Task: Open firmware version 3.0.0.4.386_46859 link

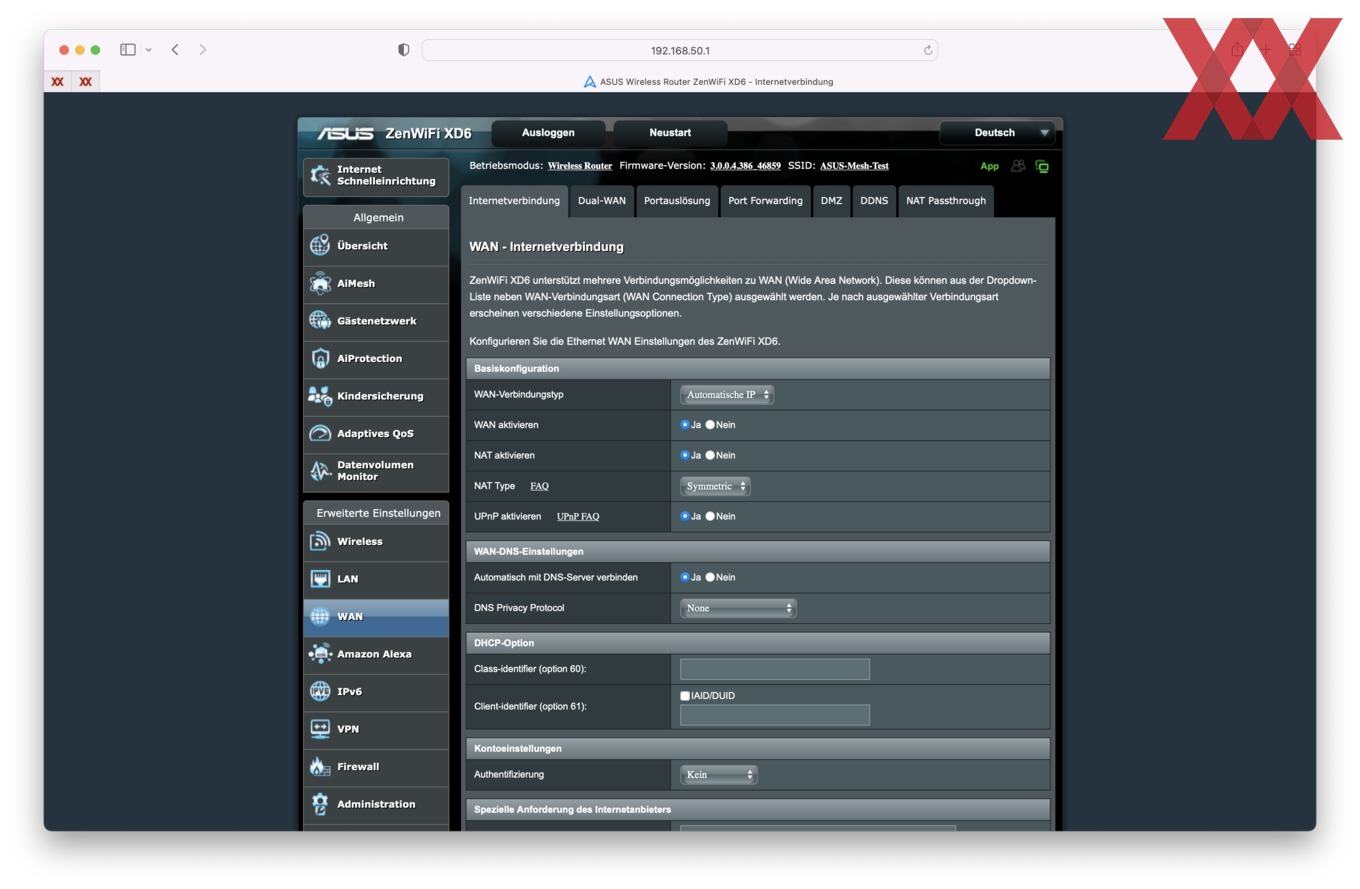Action: 745,166
